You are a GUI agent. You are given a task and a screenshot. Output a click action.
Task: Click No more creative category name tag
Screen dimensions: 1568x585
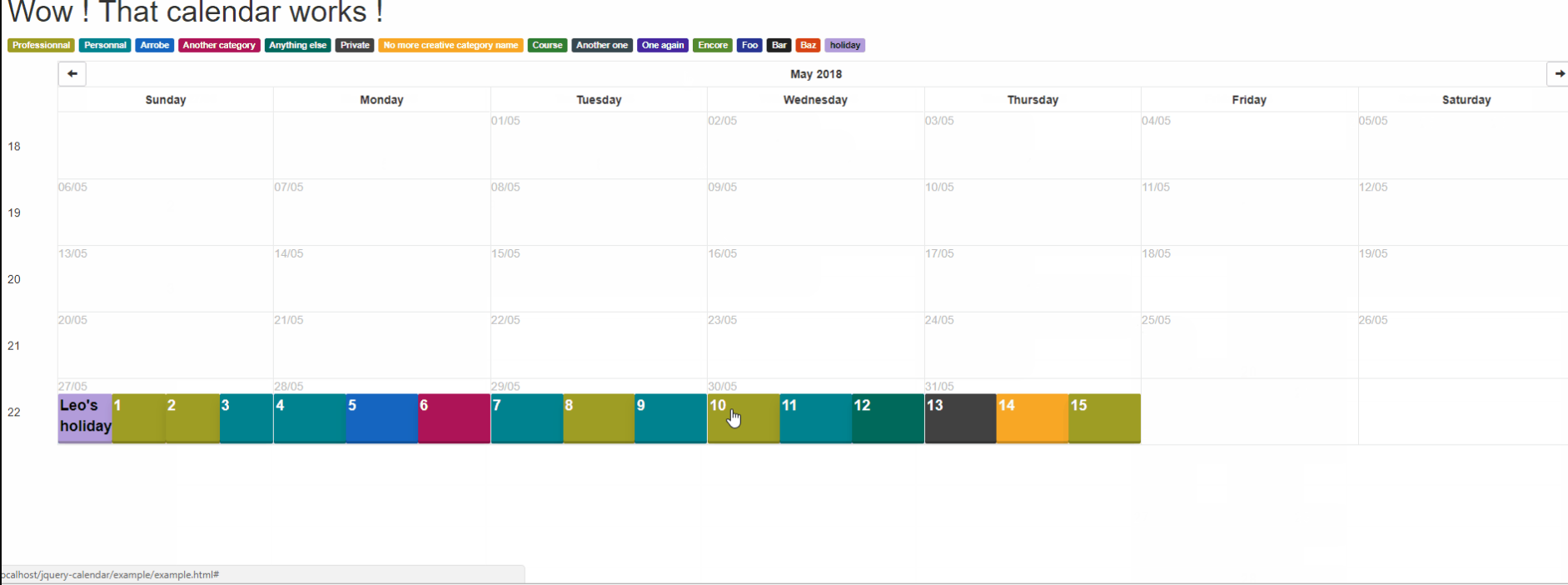pyautogui.click(x=450, y=46)
